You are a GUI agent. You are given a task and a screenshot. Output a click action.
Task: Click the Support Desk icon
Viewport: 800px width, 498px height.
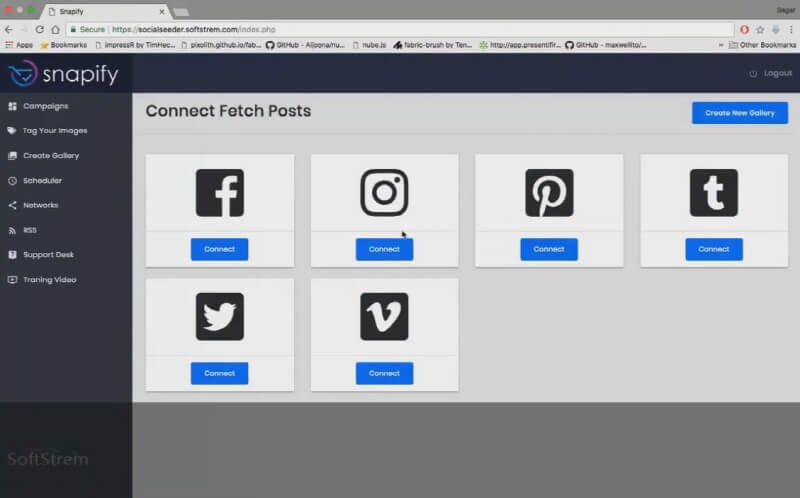pyautogui.click(x=12, y=255)
